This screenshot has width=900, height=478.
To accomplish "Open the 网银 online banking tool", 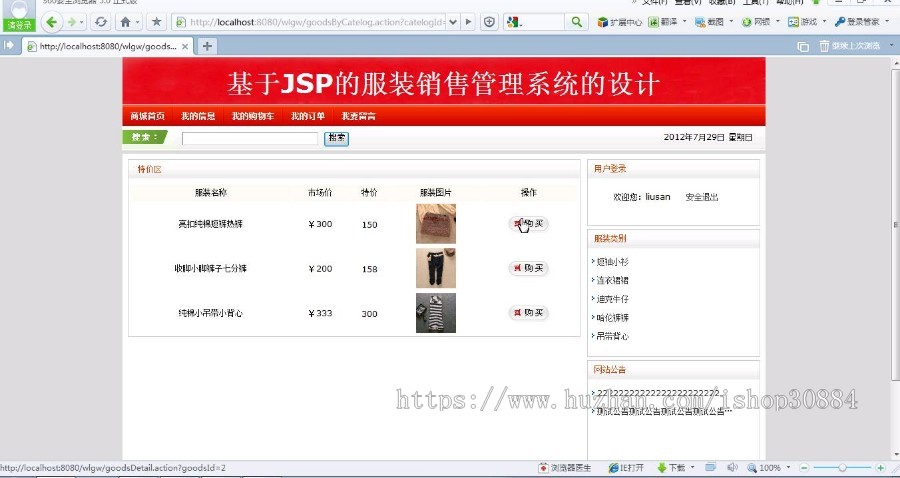I will click(756, 22).
